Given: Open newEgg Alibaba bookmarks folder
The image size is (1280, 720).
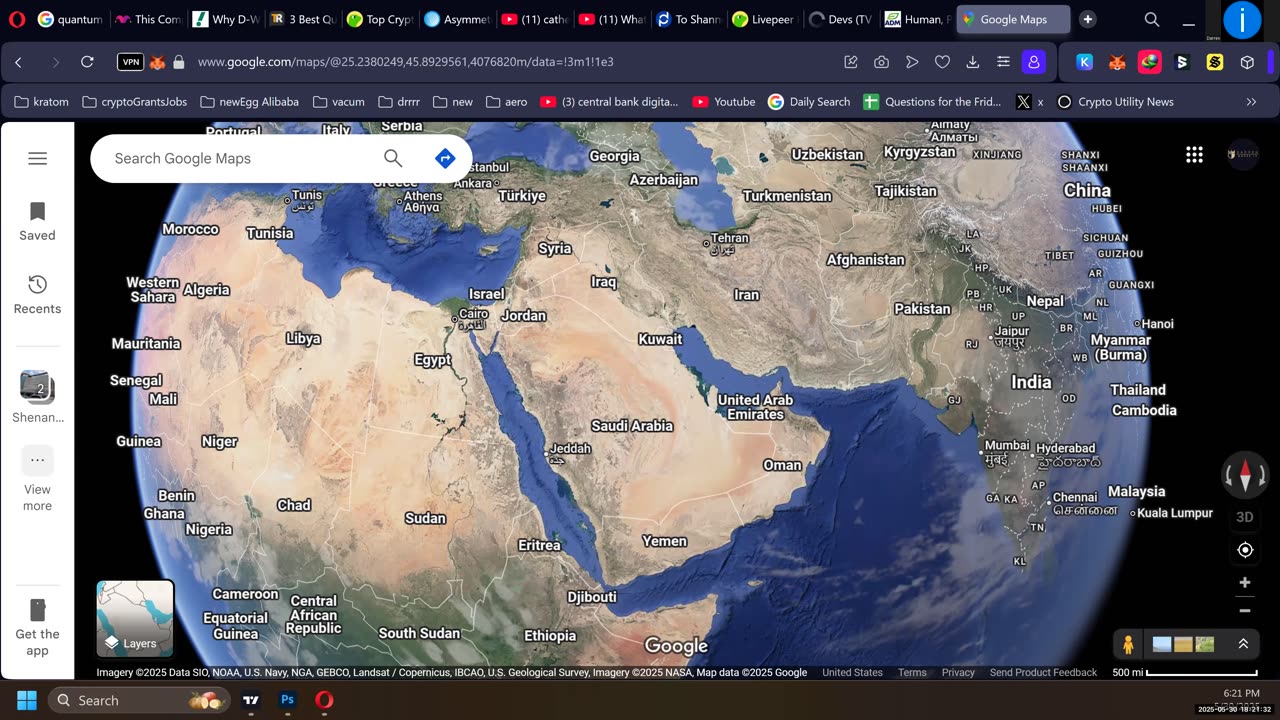Looking at the screenshot, I should (x=250, y=101).
